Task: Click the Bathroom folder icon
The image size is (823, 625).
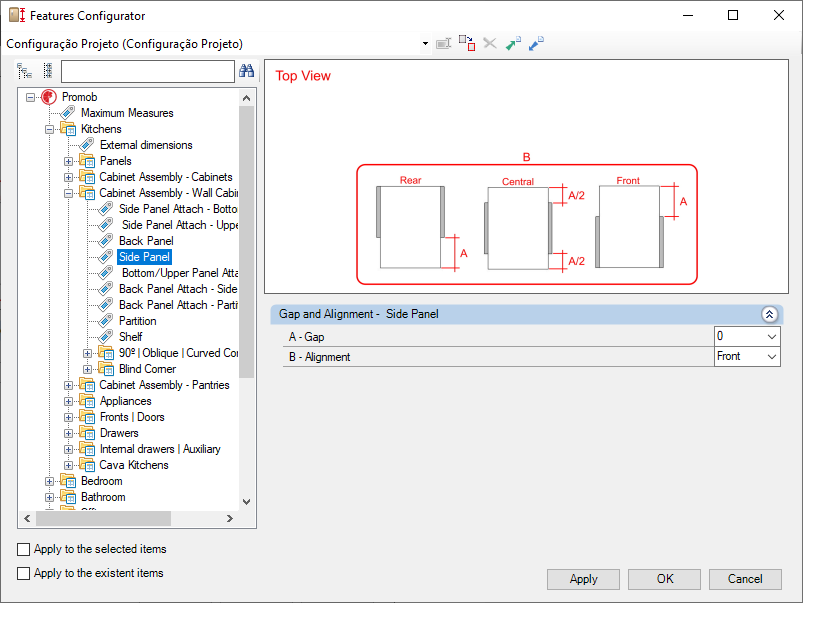Action: [x=68, y=497]
